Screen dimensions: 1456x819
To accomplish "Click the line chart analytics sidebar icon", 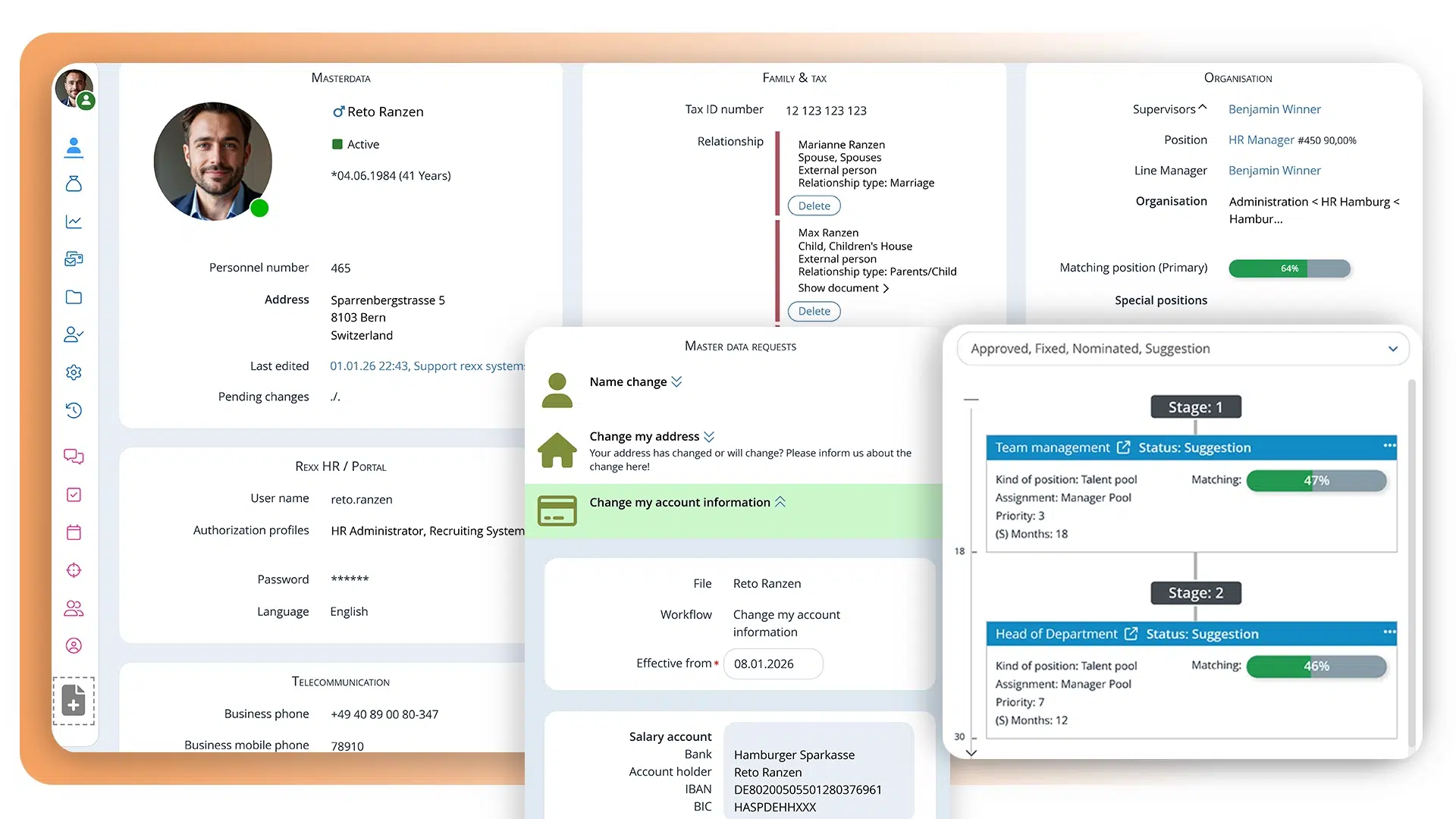I will [74, 221].
